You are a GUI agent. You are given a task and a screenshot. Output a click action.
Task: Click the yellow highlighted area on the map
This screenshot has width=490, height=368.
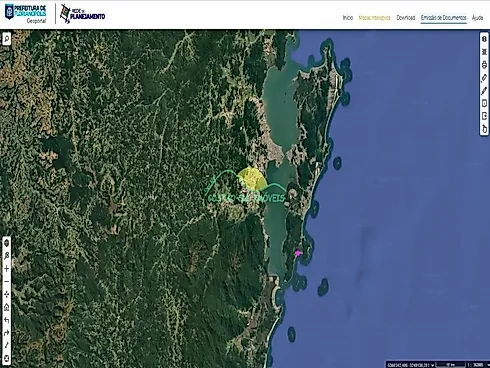252,178
